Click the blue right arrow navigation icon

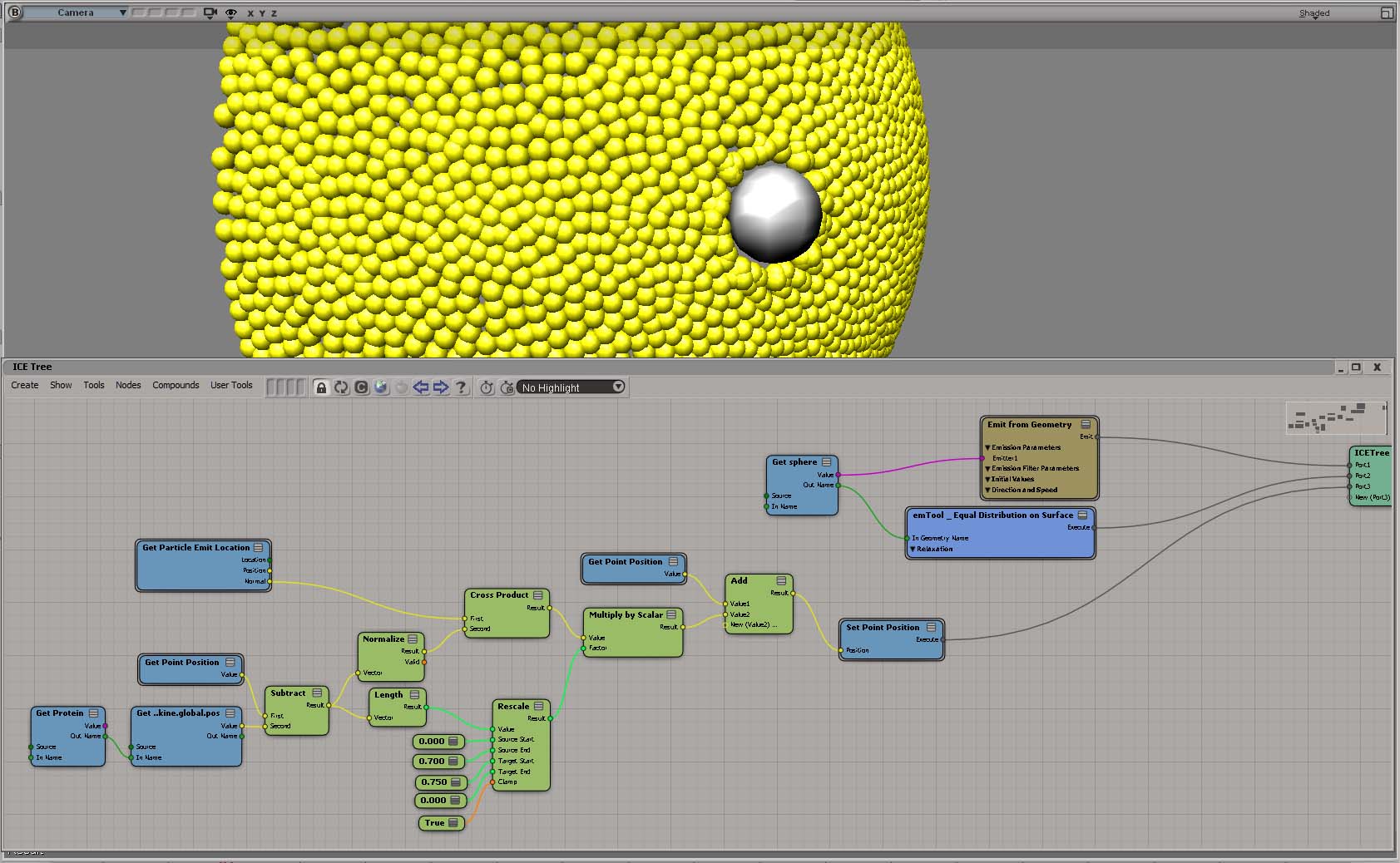coord(441,387)
